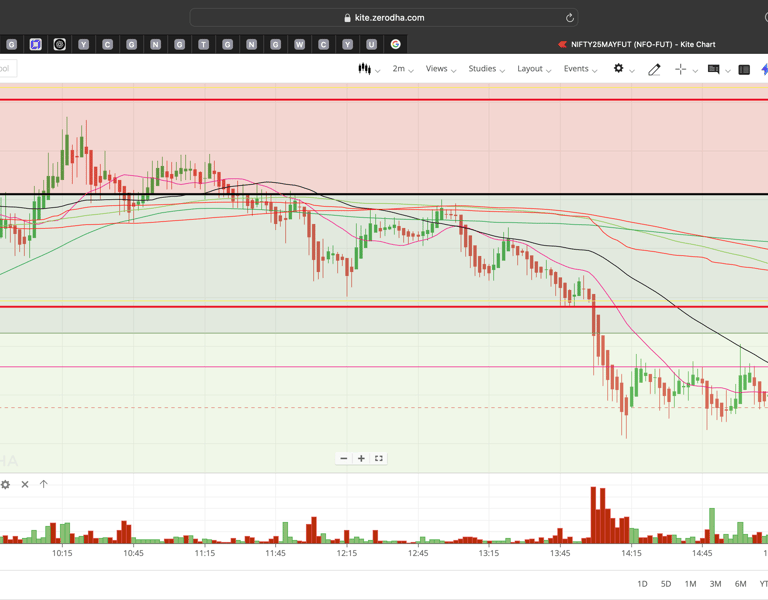Select the pink horizontal line drawing
The width and height of the screenshot is (768, 600).
[x=384, y=366]
